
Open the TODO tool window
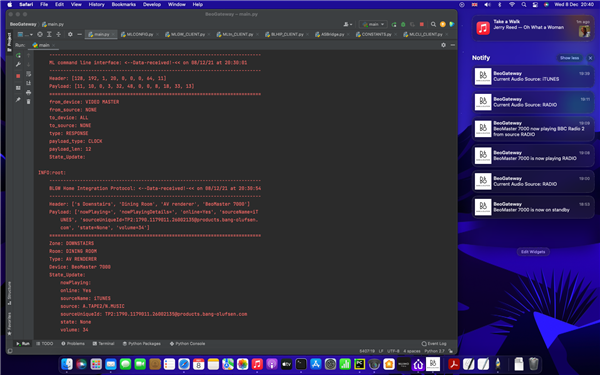[x=45, y=344]
